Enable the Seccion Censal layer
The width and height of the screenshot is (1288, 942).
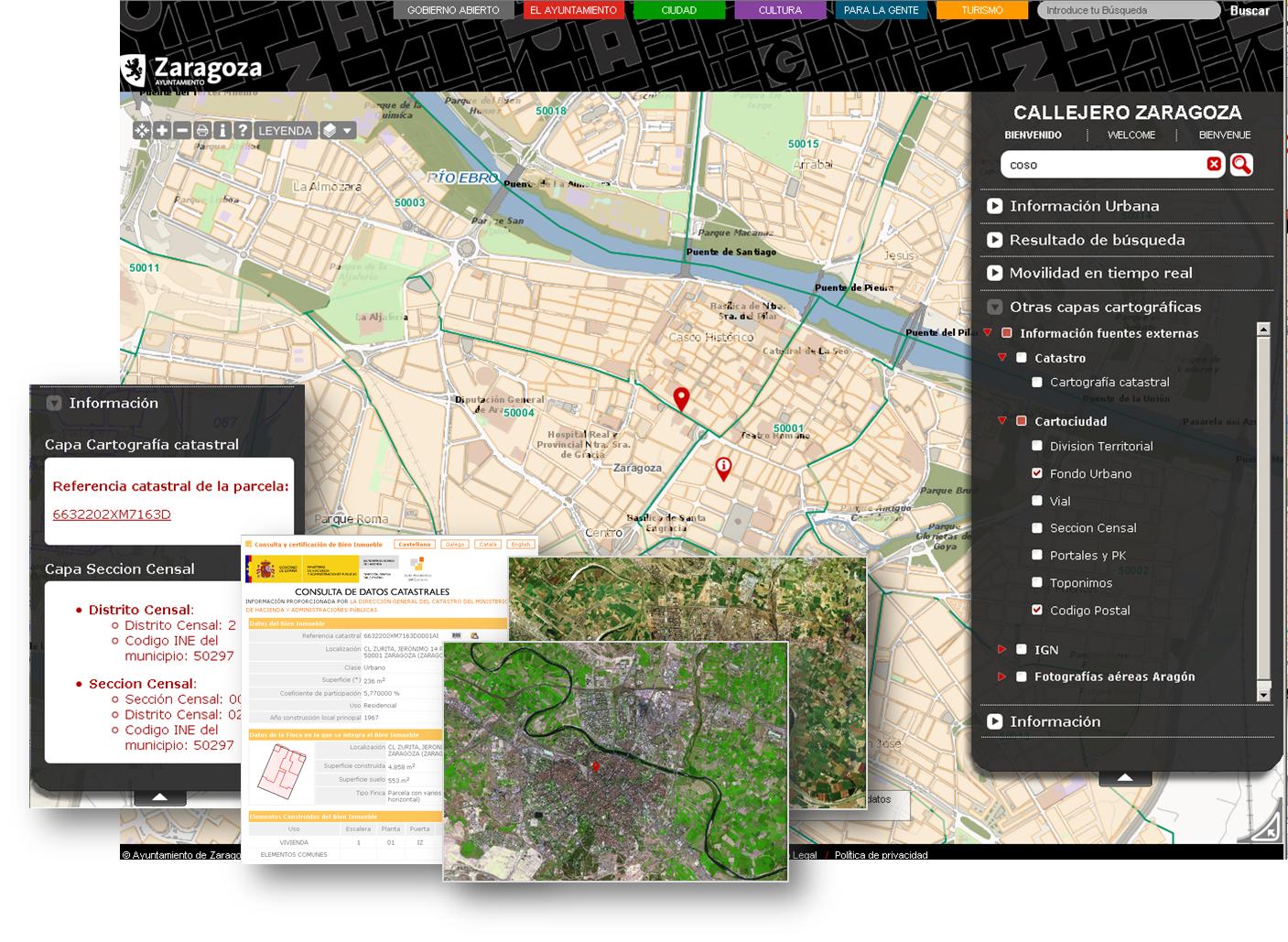click(x=1037, y=528)
